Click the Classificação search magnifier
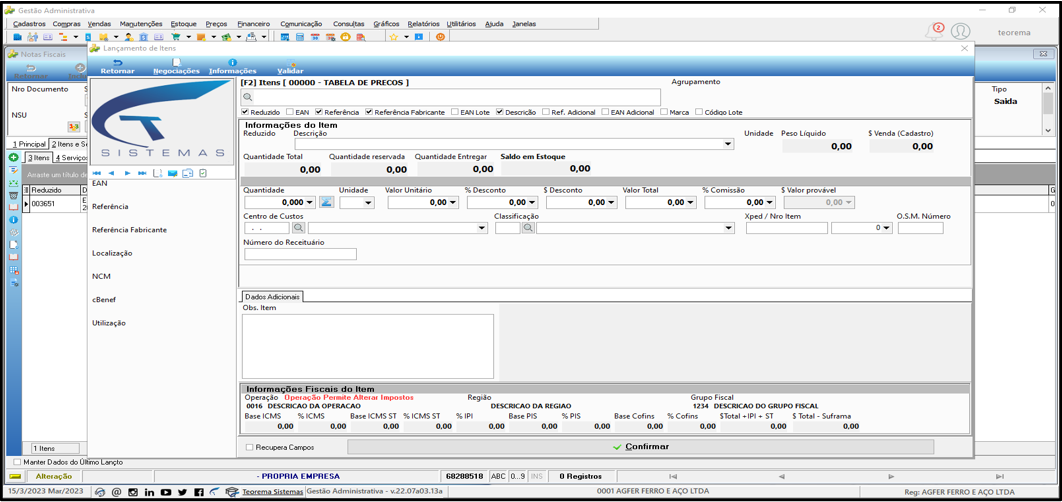This screenshot has width=1062, height=502. 528,228
